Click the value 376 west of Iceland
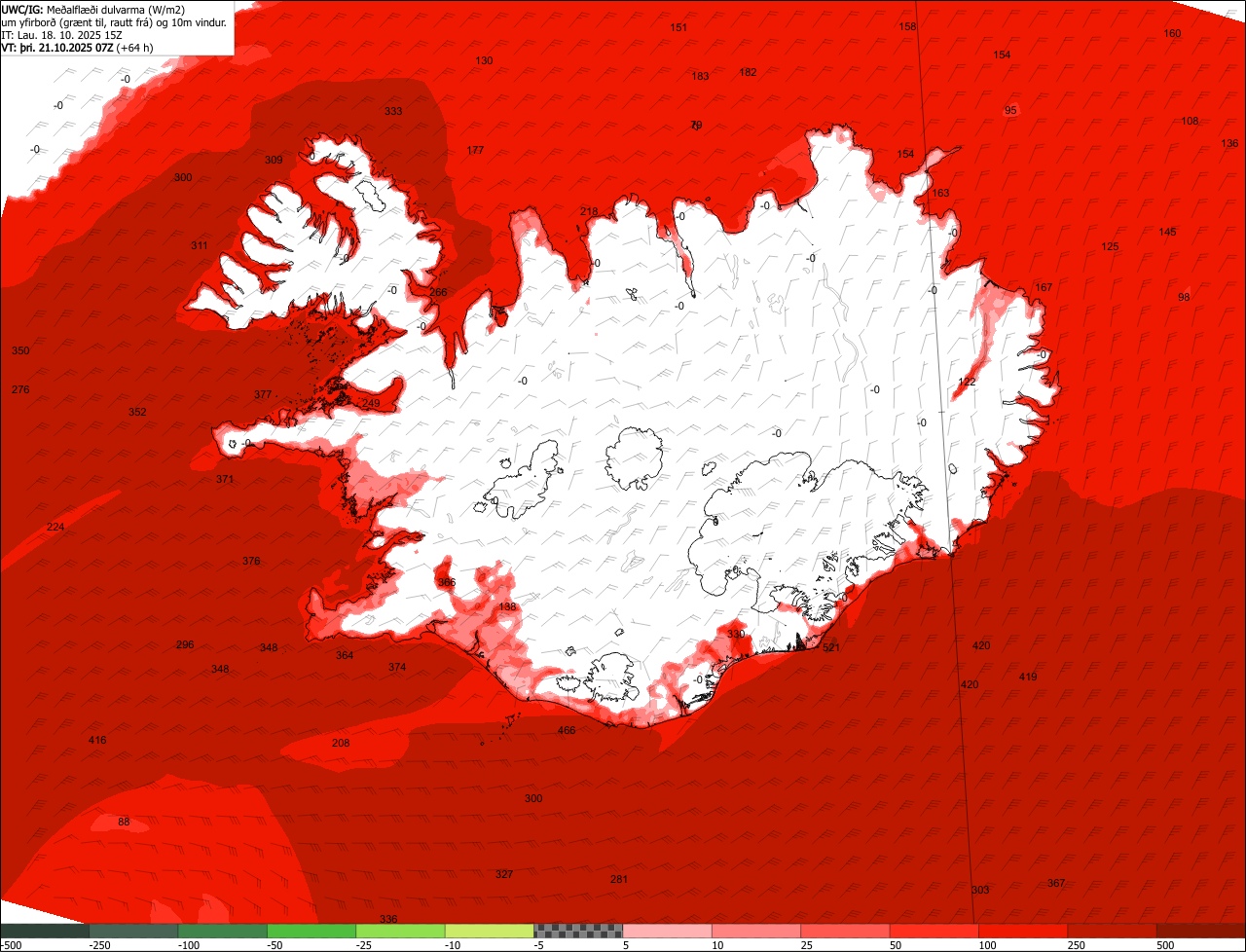1246x952 pixels. [x=251, y=562]
